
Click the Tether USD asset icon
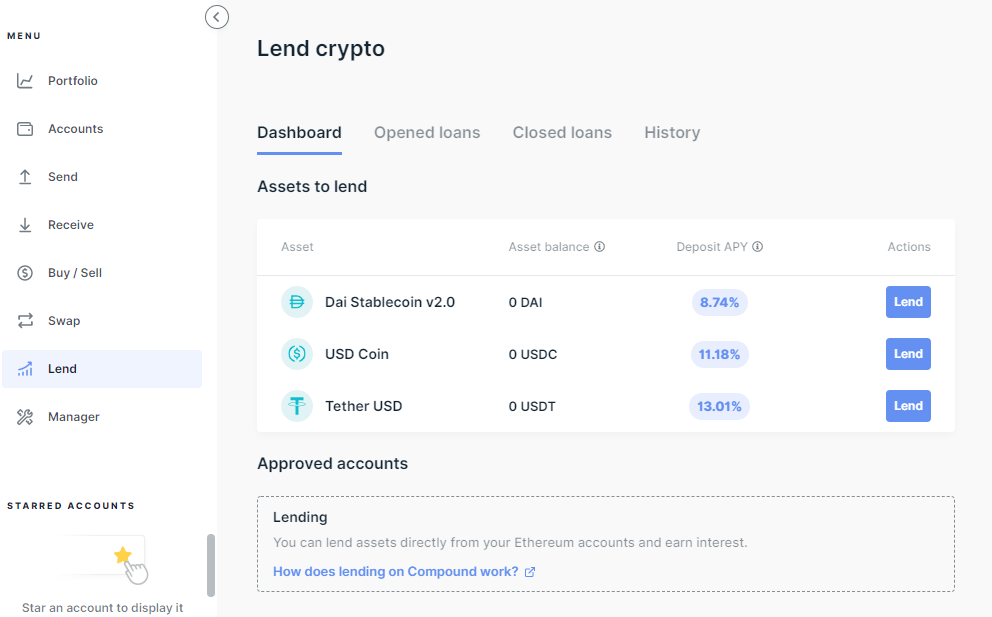(296, 405)
